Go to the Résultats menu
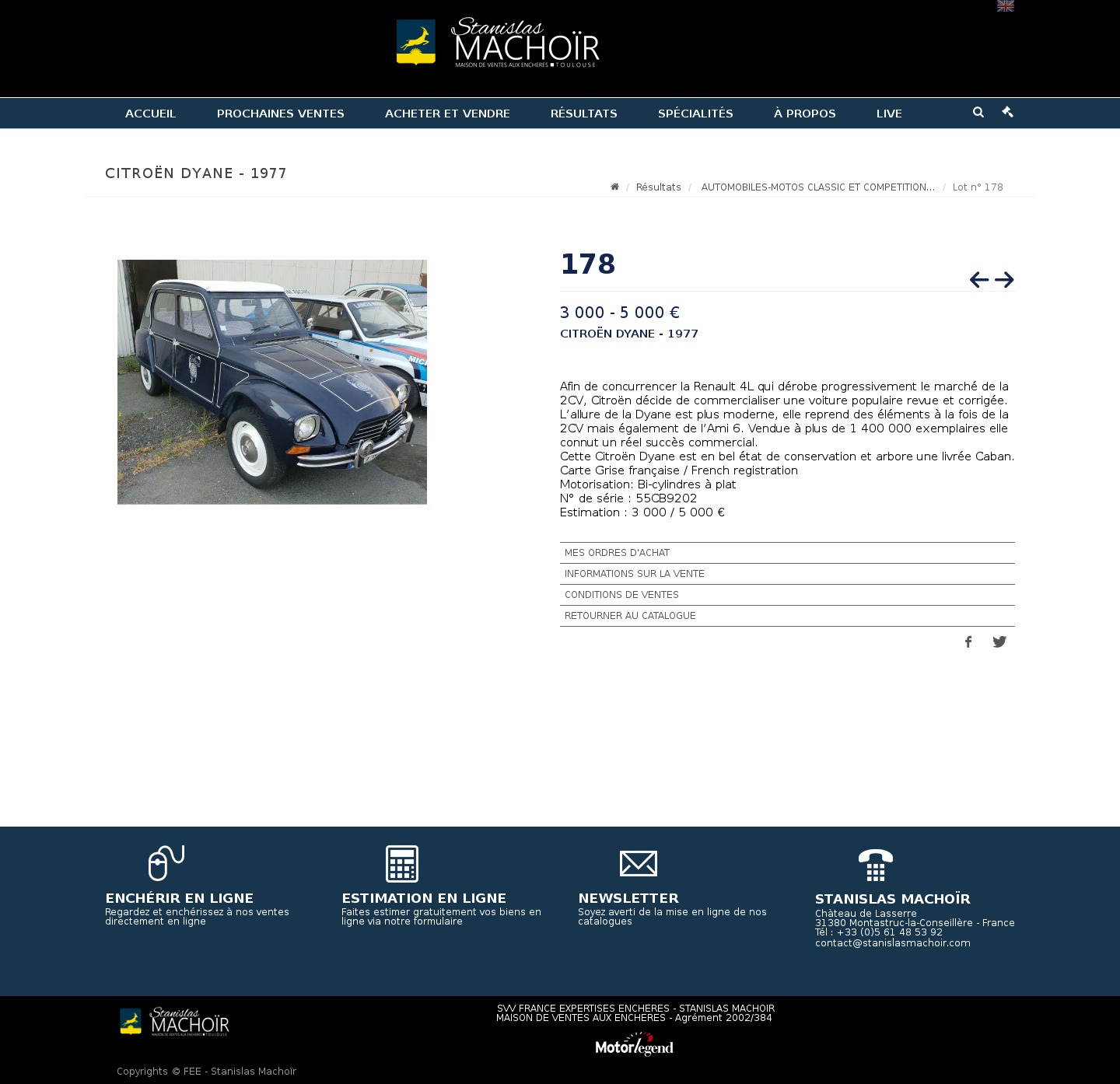The height and width of the screenshot is (1084, 1120). pyautogui.click(x=584, y=114)
